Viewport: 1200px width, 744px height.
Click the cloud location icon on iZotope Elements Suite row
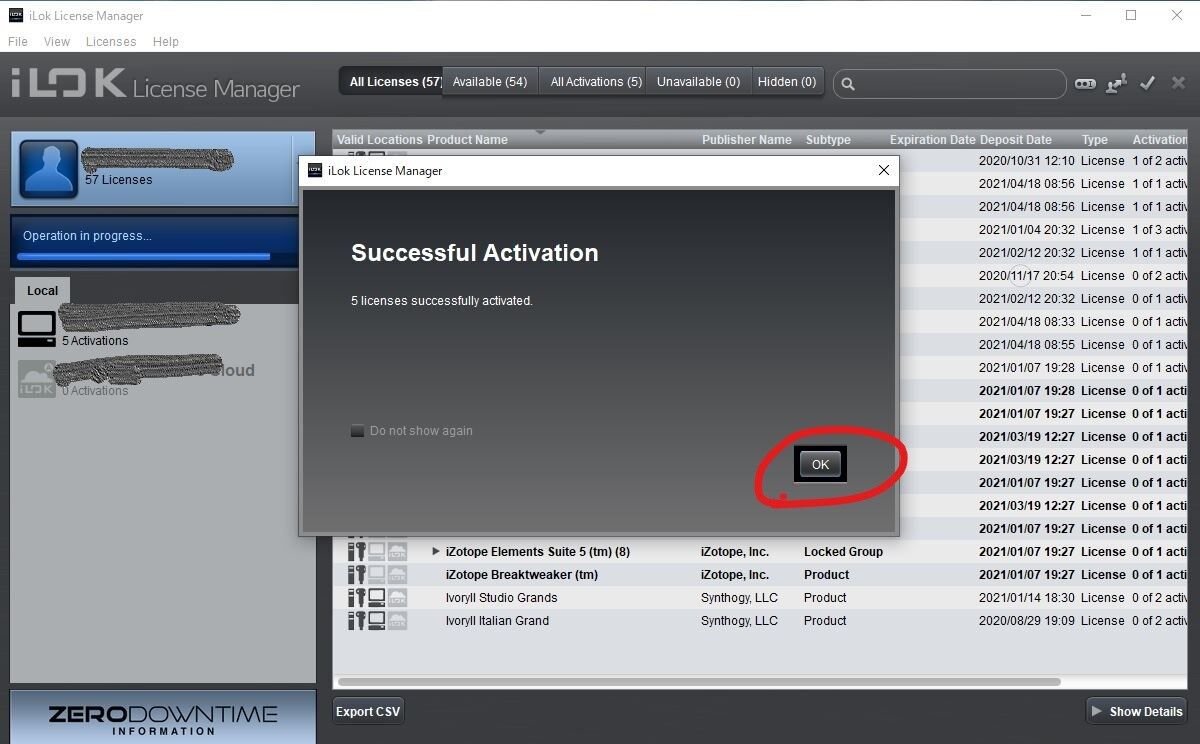397,552
